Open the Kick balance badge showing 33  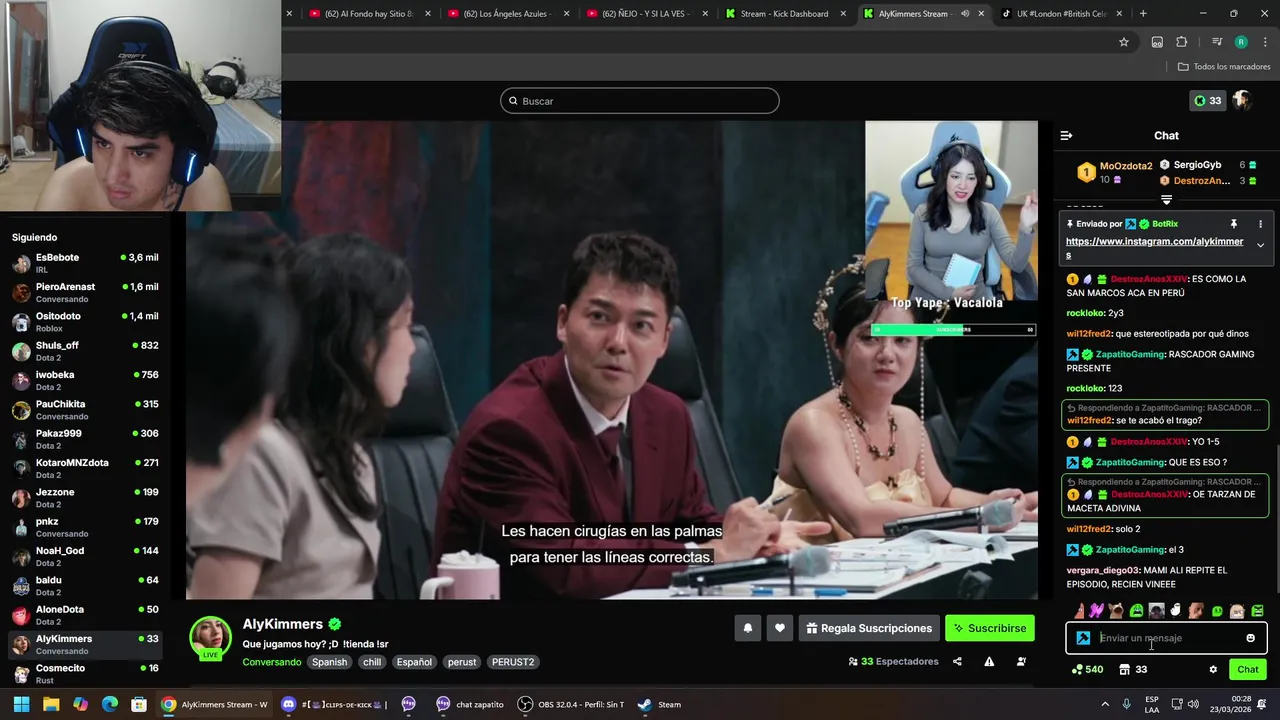[x=1207, y=101]
